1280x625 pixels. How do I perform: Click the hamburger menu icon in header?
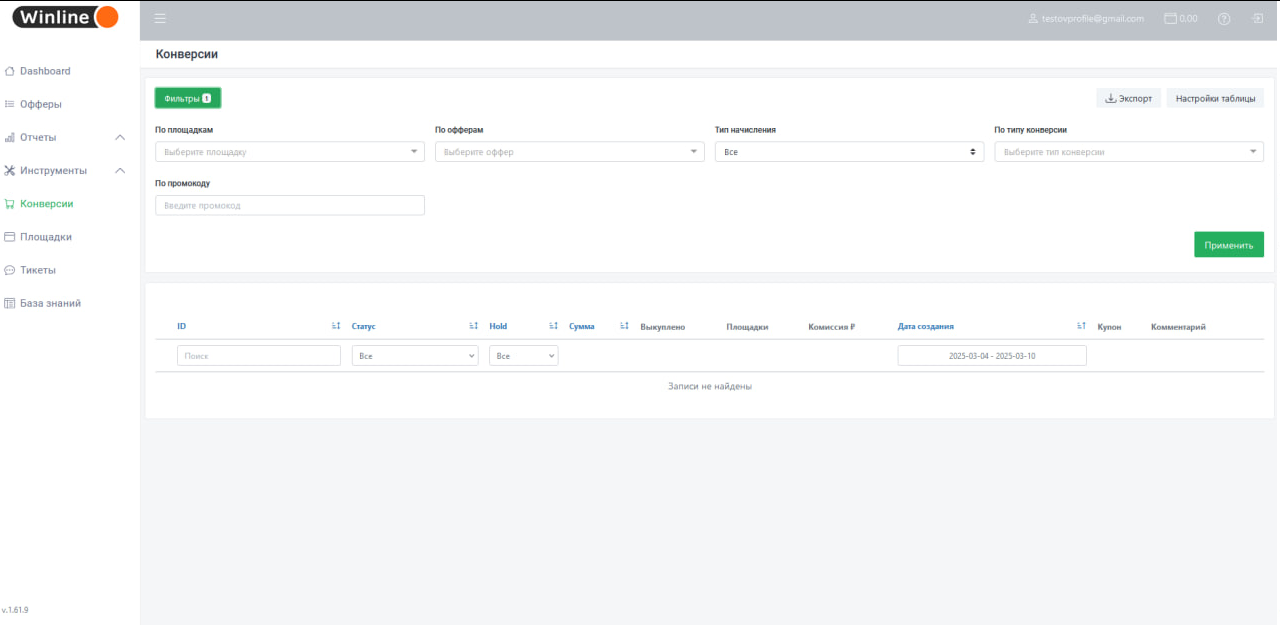[x=160, y=19]
